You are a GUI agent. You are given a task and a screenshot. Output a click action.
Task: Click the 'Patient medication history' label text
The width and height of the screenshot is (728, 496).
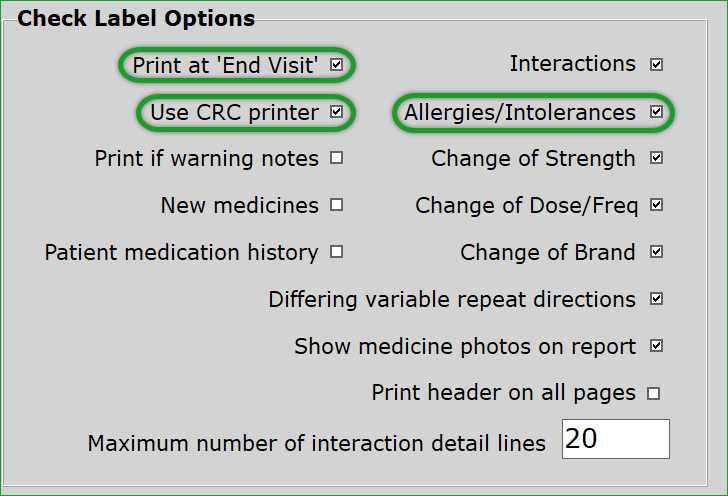click(x=181, y=252)
